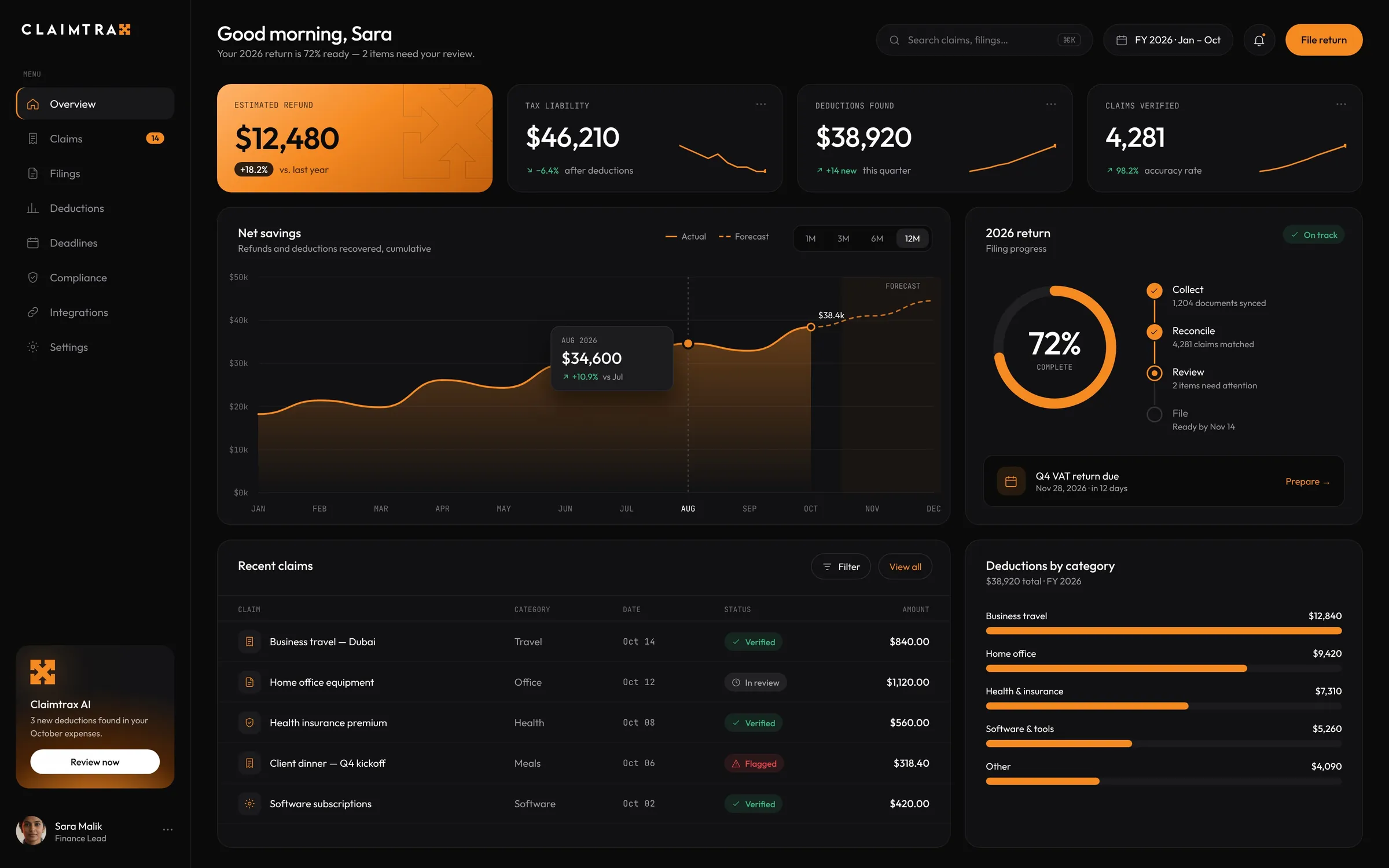Toggle the Forecast series in the legend
Viewport: 1389px width, 868px height.
coord(743,237)
